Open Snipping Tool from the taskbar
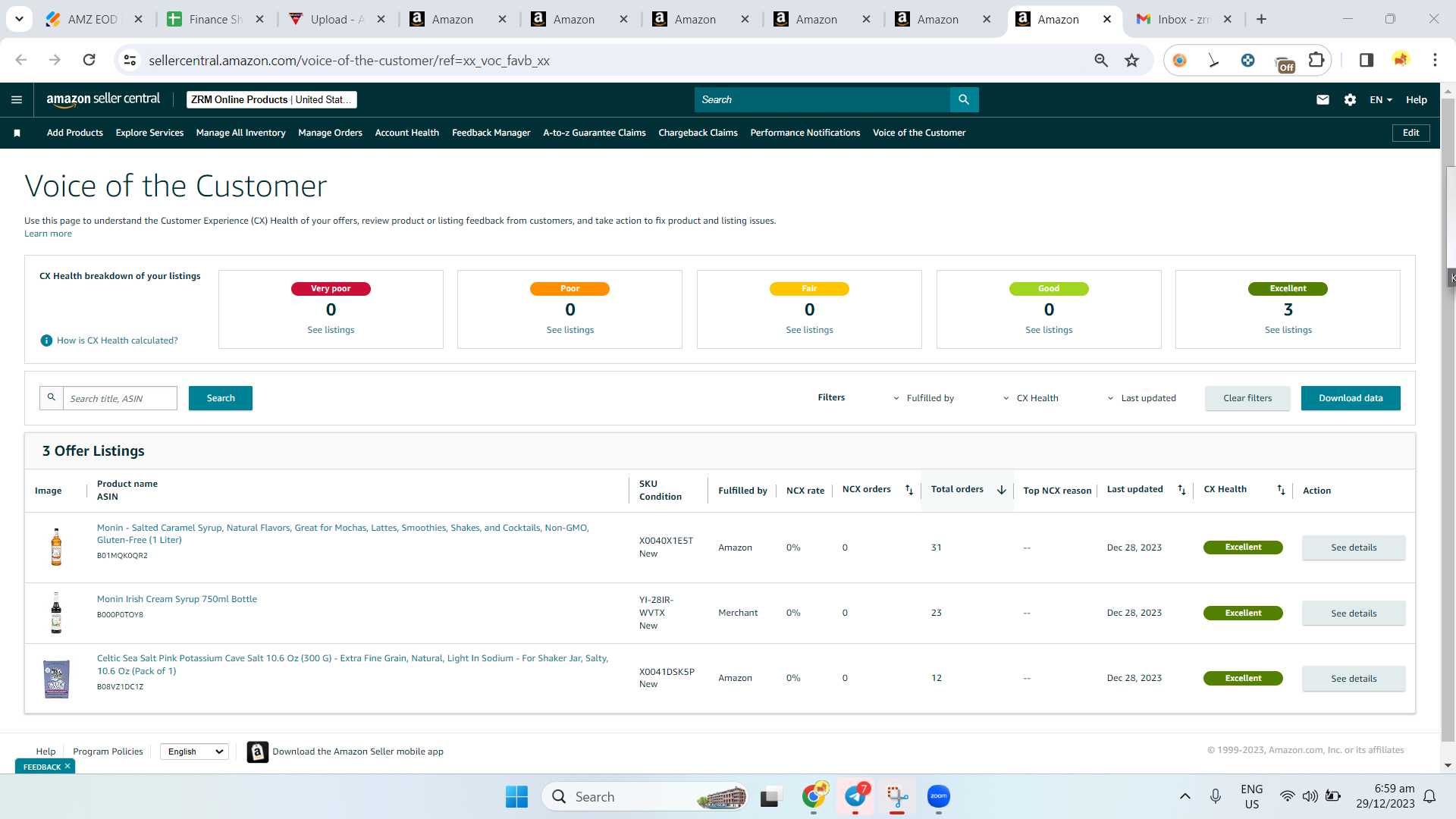The height and width of the screenshot is (819, 1456). pyautogui.click(x=897, y=796)
